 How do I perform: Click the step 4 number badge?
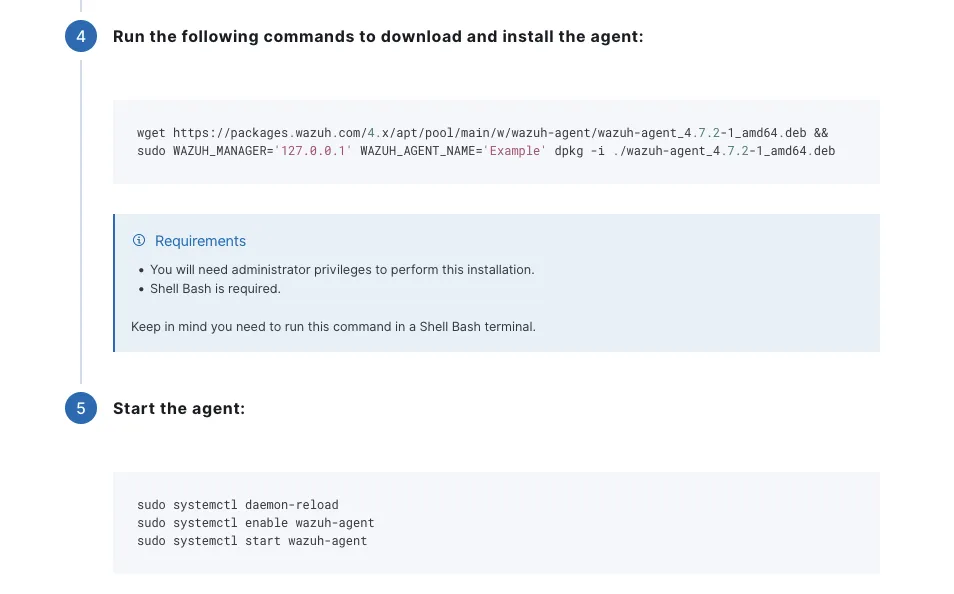coord(81,37)
